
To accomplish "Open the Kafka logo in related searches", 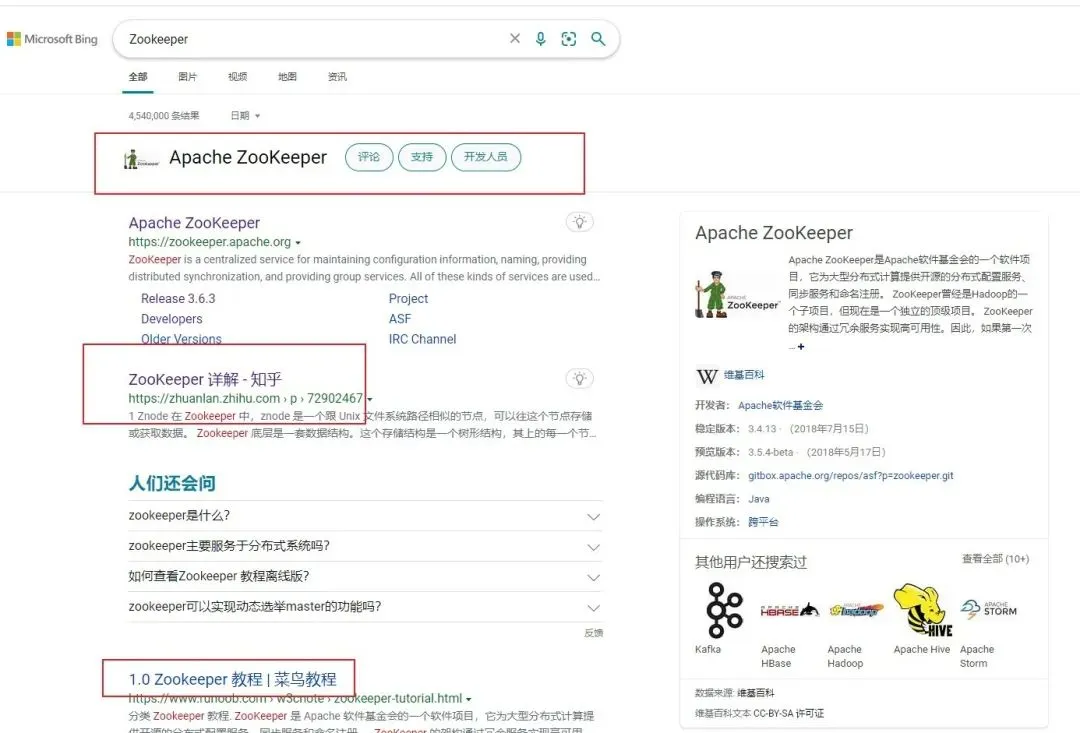I will tap(723, 610).
